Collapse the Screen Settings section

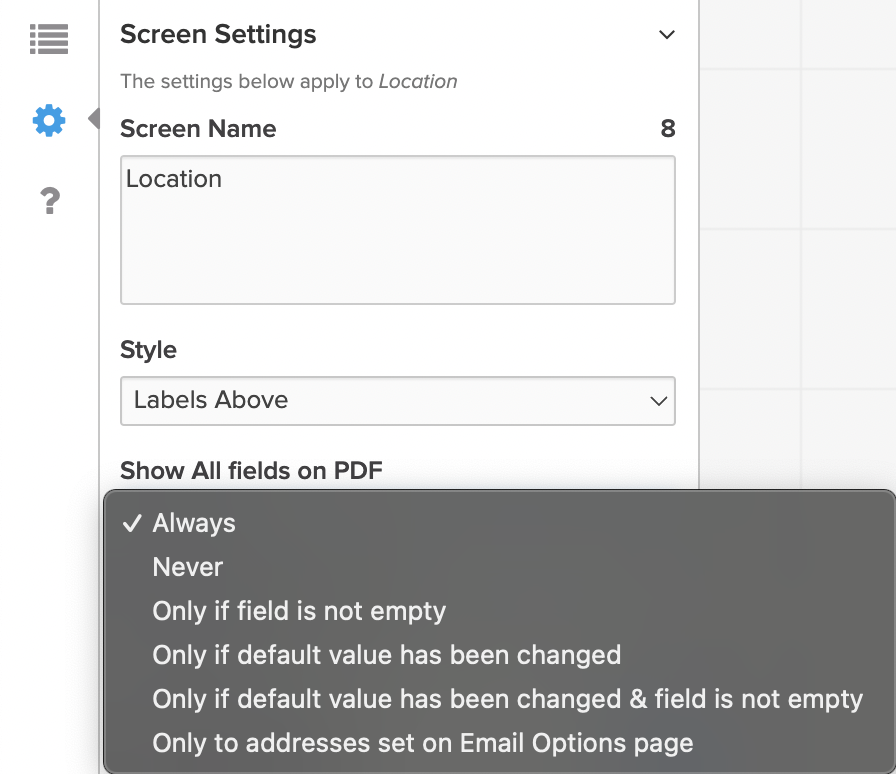point(667,34)
